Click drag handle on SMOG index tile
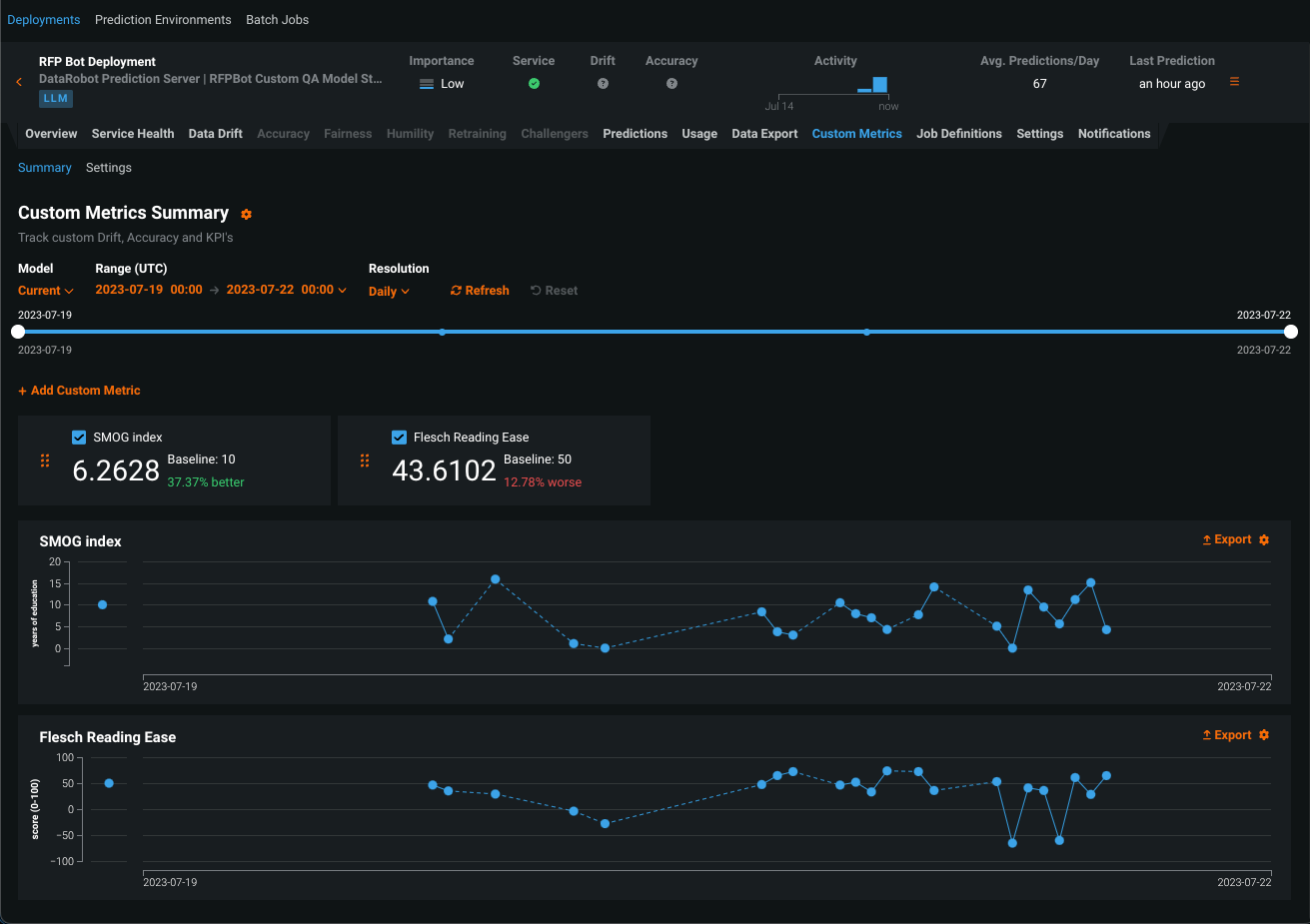This screenshot has height=924, width=1310. 45,461
